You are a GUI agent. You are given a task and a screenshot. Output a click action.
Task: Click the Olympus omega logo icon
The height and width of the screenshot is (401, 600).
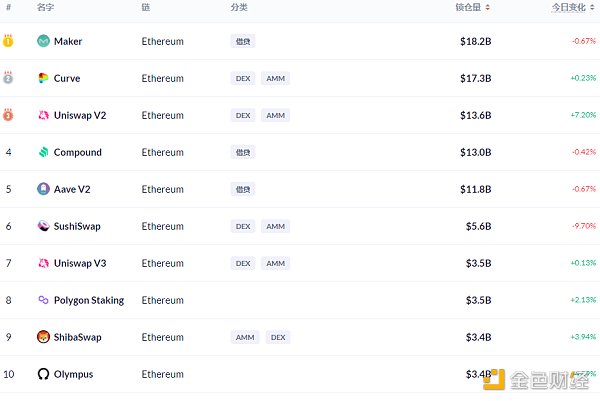coord(43,374)
